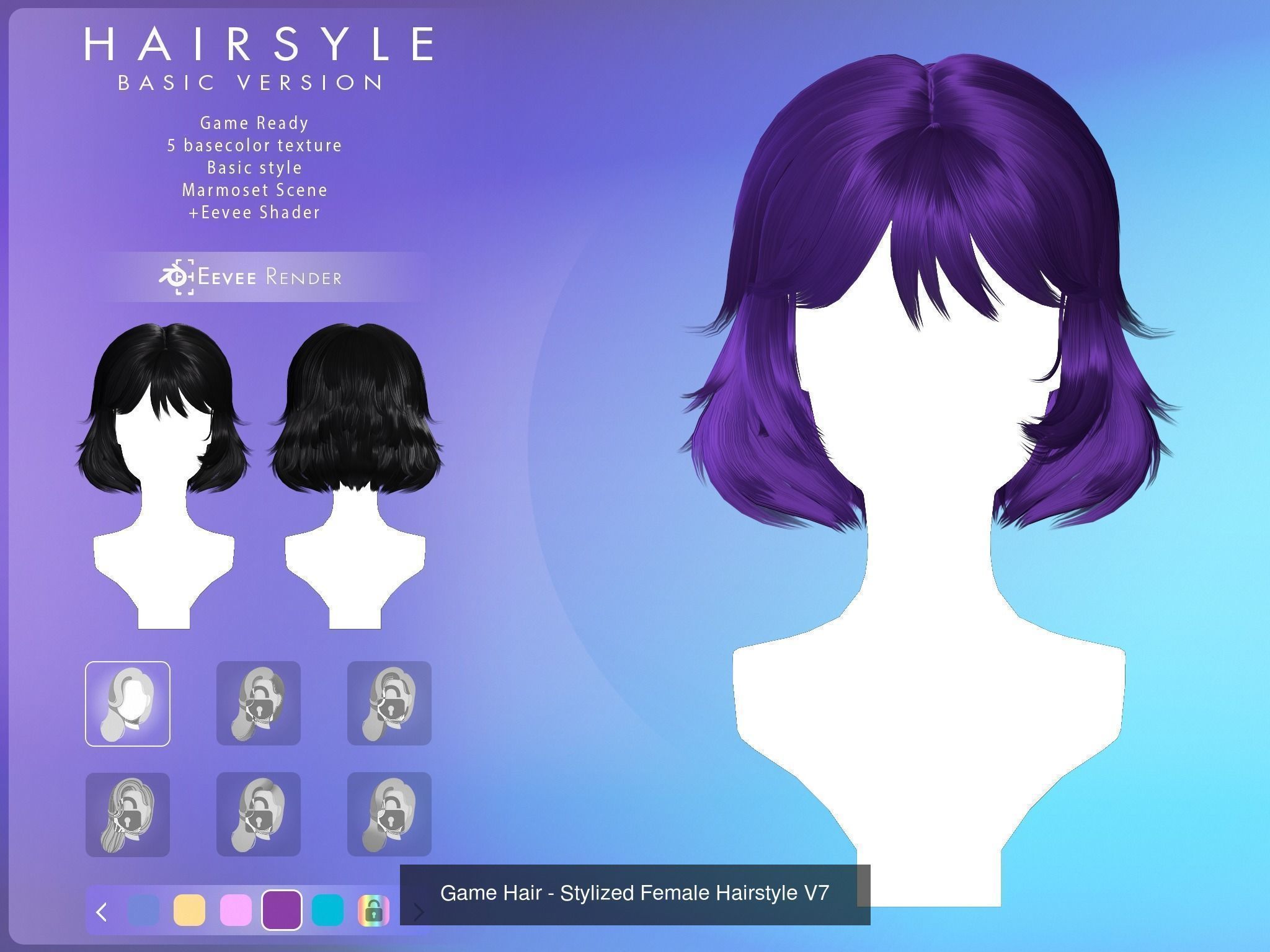Click the 'Basic style' text
Viewport: 1270px width, 952px height.
pyautogui.click(x=254, y=167)
